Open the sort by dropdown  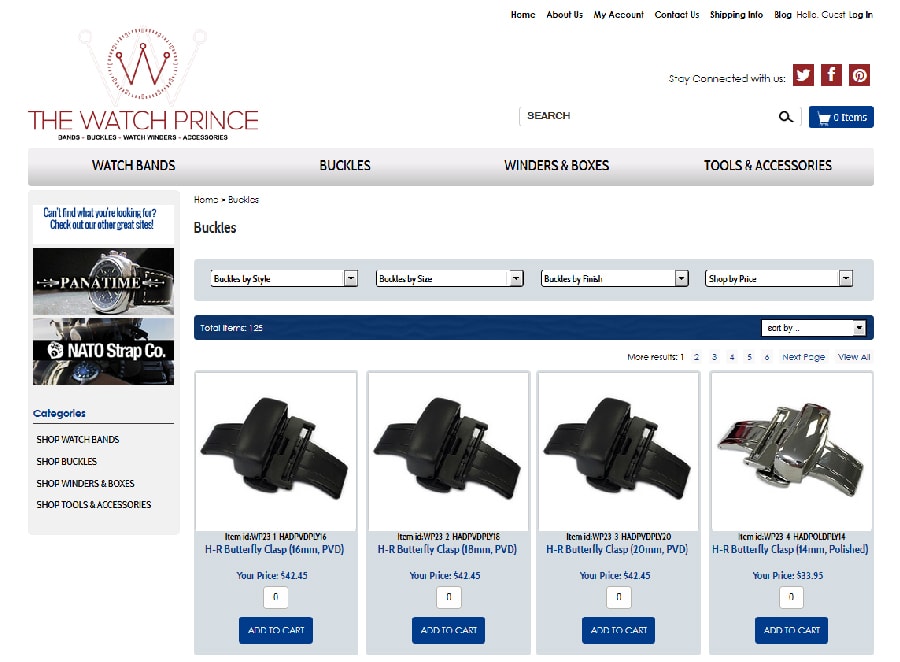813,328
